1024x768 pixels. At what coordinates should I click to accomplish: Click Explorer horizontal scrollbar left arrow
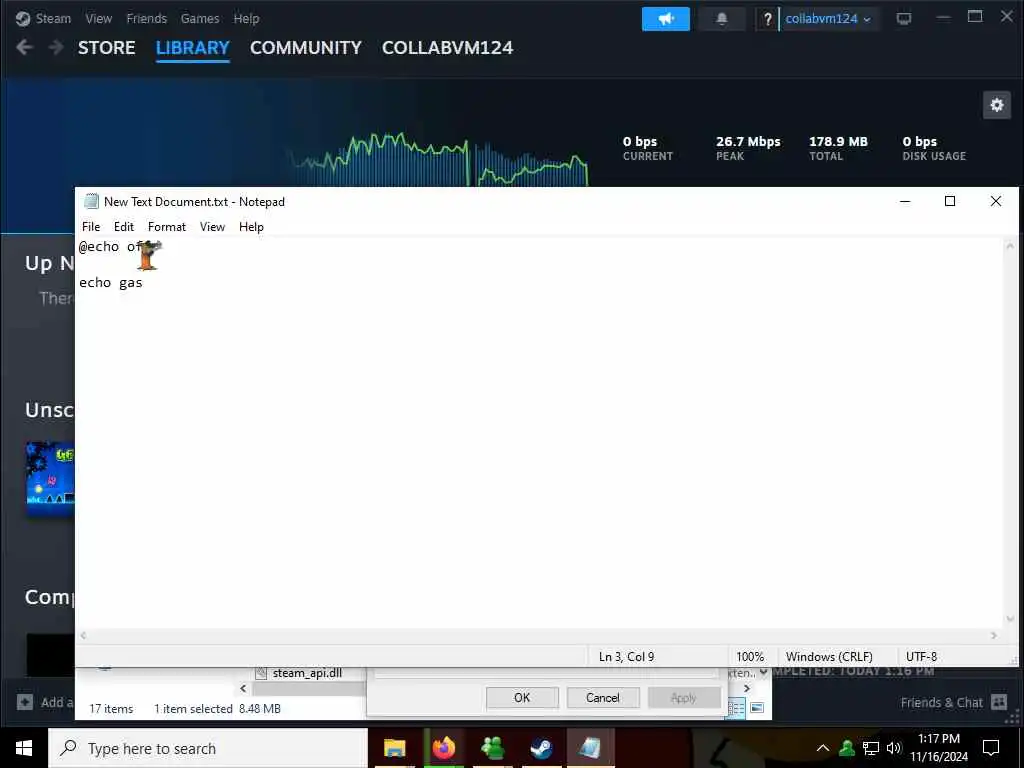(243, 688)
